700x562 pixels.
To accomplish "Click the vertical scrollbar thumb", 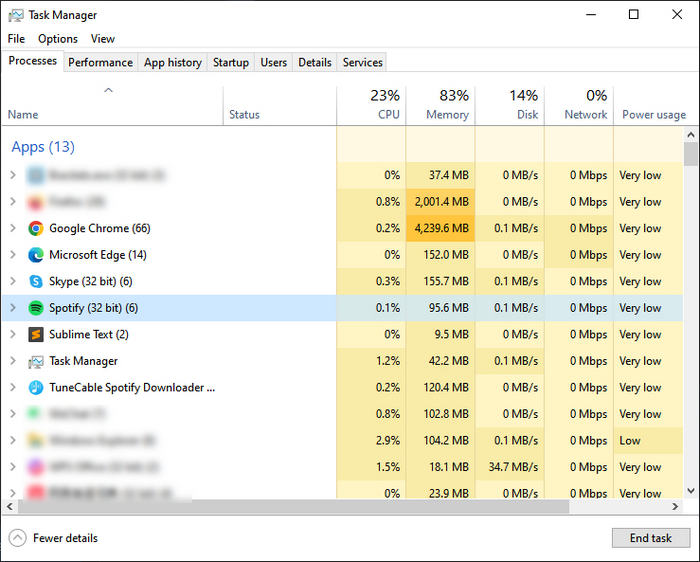I will (x=691, y=154).
